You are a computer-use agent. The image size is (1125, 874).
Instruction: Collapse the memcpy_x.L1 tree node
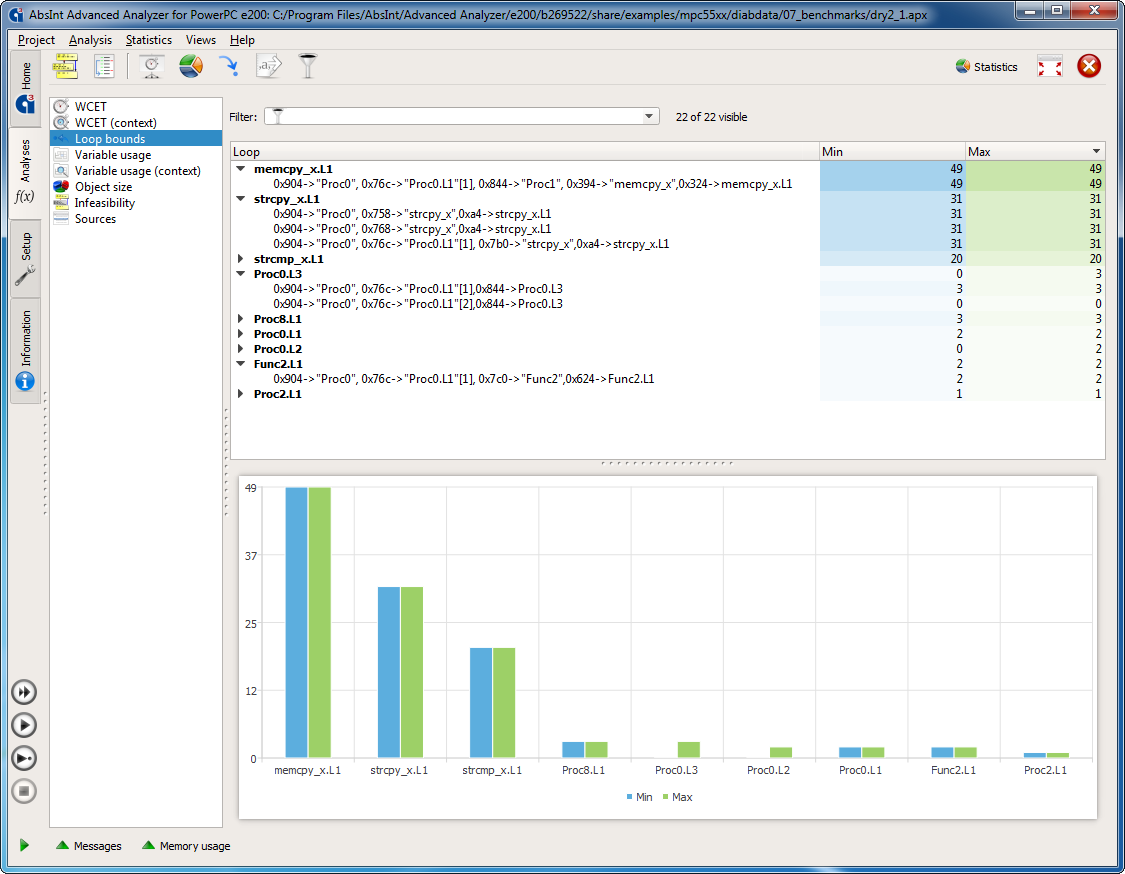pos(241,169)
